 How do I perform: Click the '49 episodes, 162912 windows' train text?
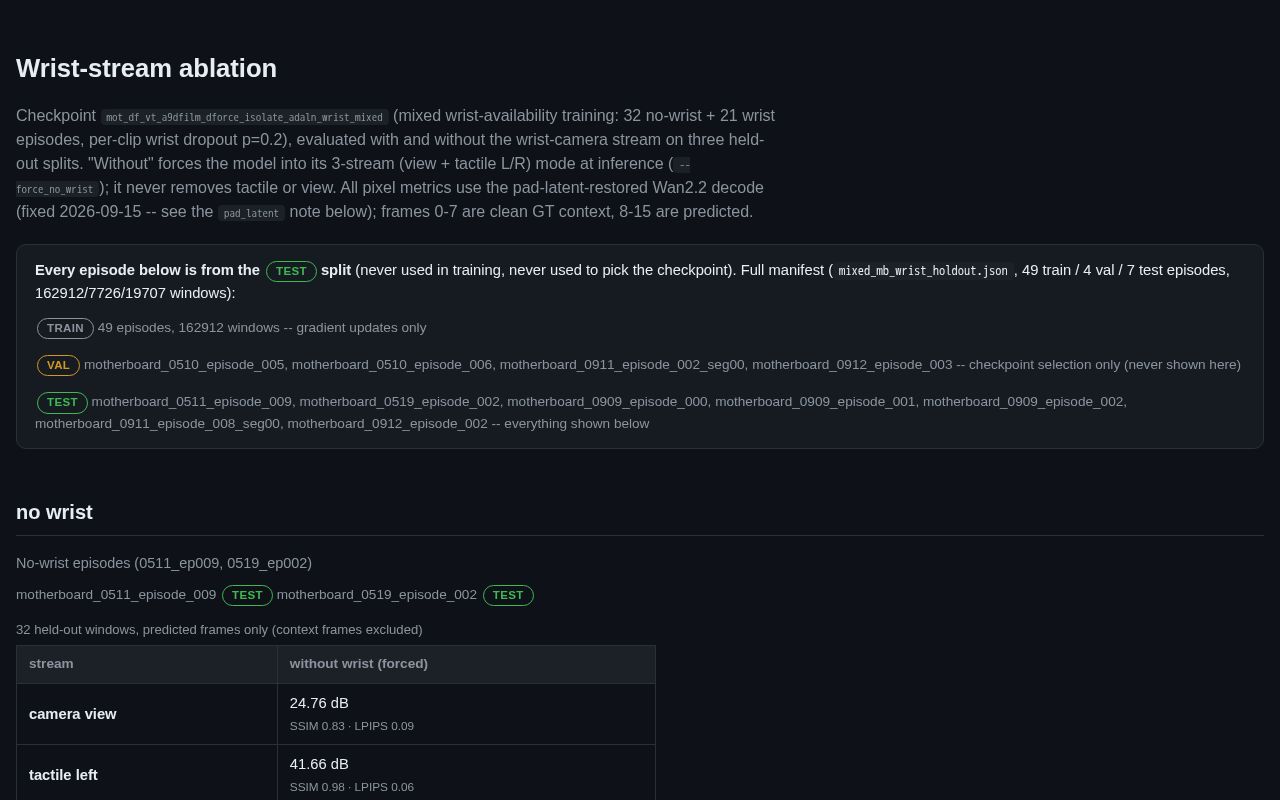click(189, 328)
